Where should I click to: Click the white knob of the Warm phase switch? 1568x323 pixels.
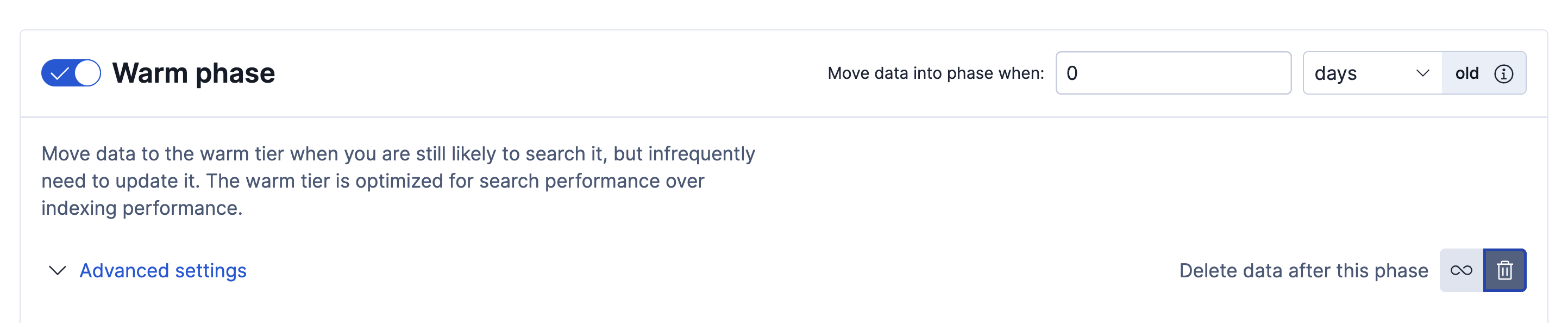coord(87,73)
